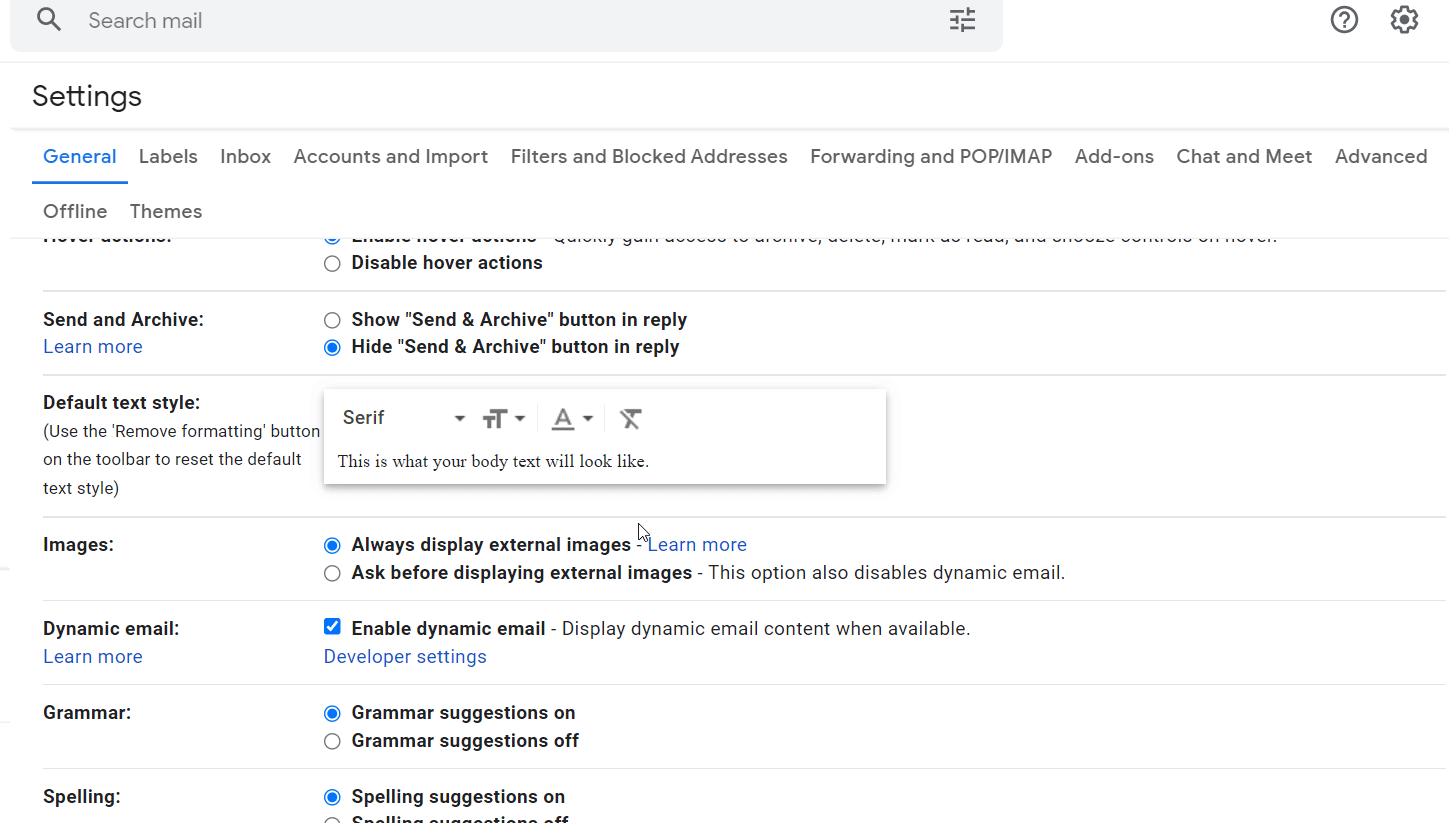
Task: Open the text color picker
Action: pyautogui.click(x=573, y=418)
